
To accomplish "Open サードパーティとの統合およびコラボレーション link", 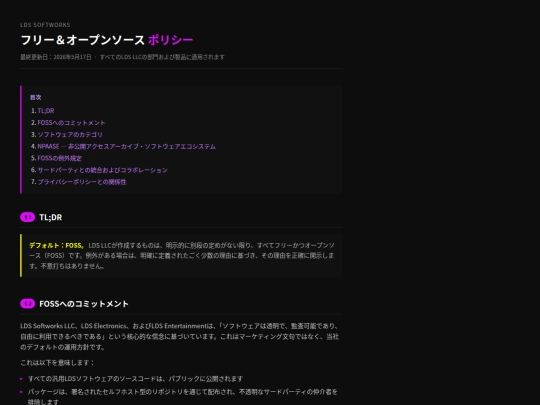I will pyautogui.click(x=102, y=170).
